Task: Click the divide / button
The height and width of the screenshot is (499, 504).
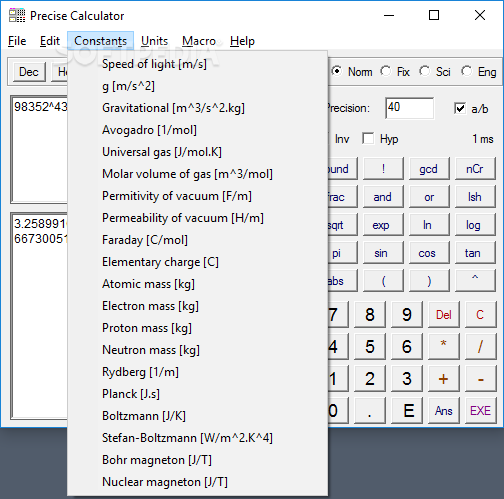Action: tap(480, 346)
